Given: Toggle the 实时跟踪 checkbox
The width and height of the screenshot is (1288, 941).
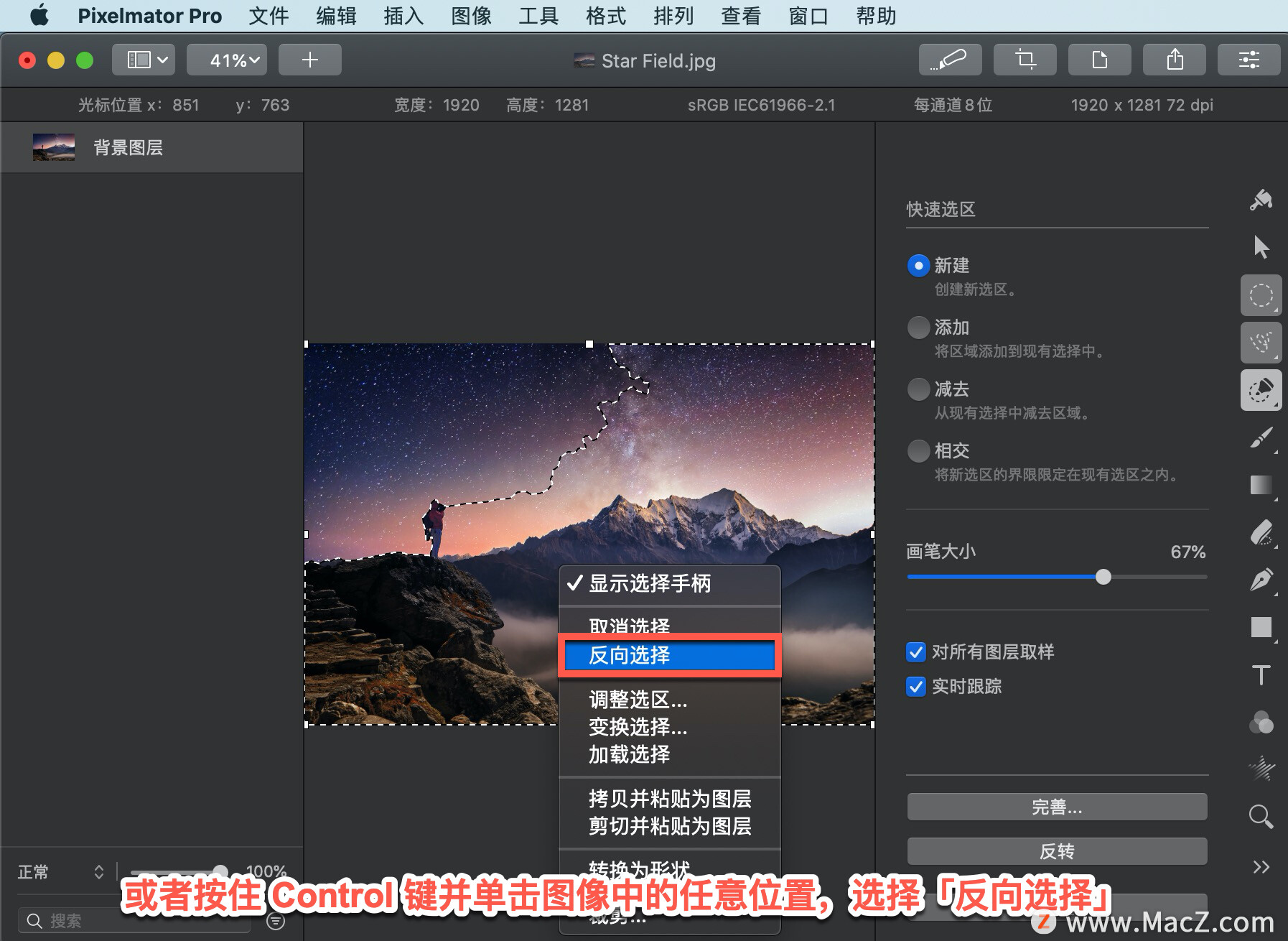Looking at the screenshot, I should 916,687.
